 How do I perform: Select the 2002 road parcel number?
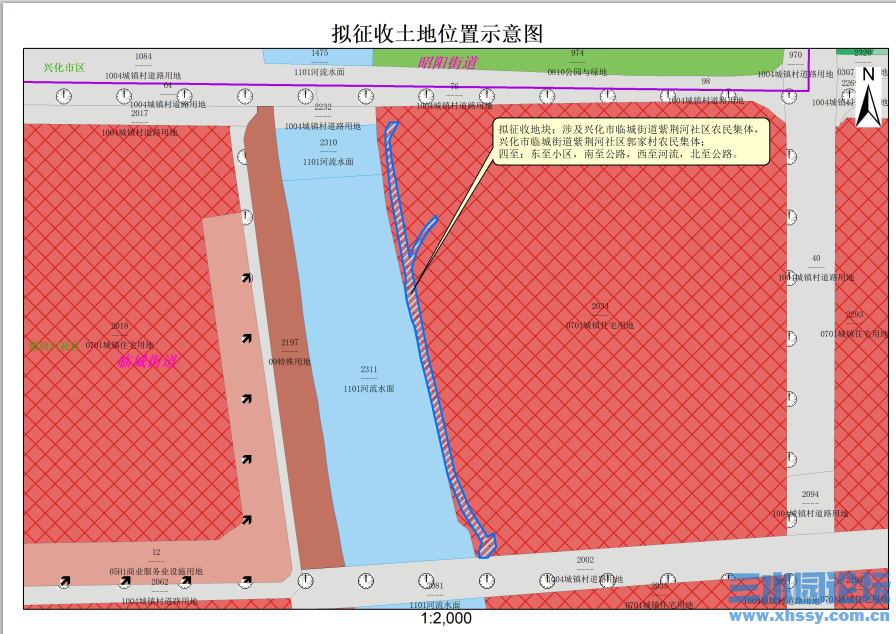585,560
